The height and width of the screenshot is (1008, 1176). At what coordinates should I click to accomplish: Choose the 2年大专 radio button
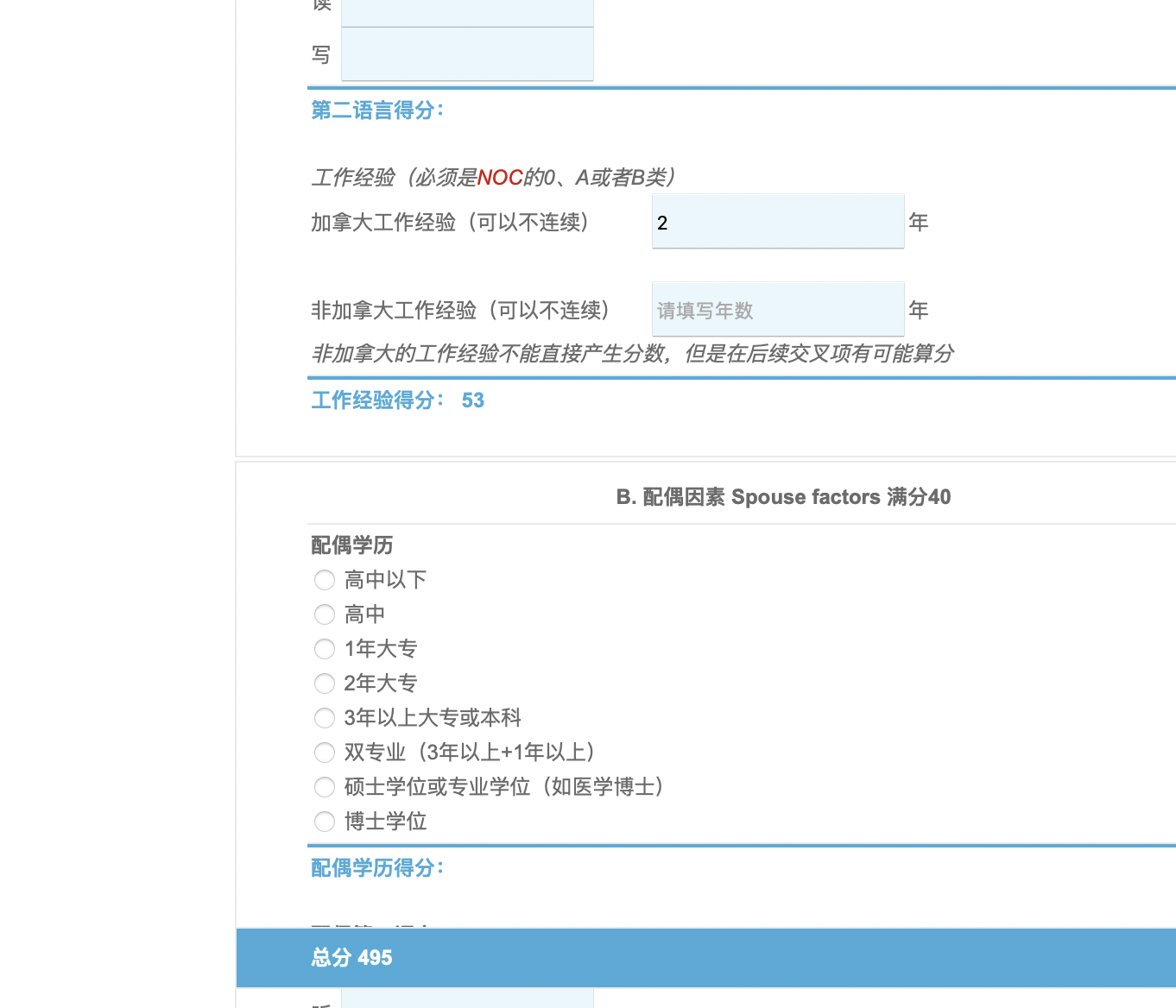325,684
